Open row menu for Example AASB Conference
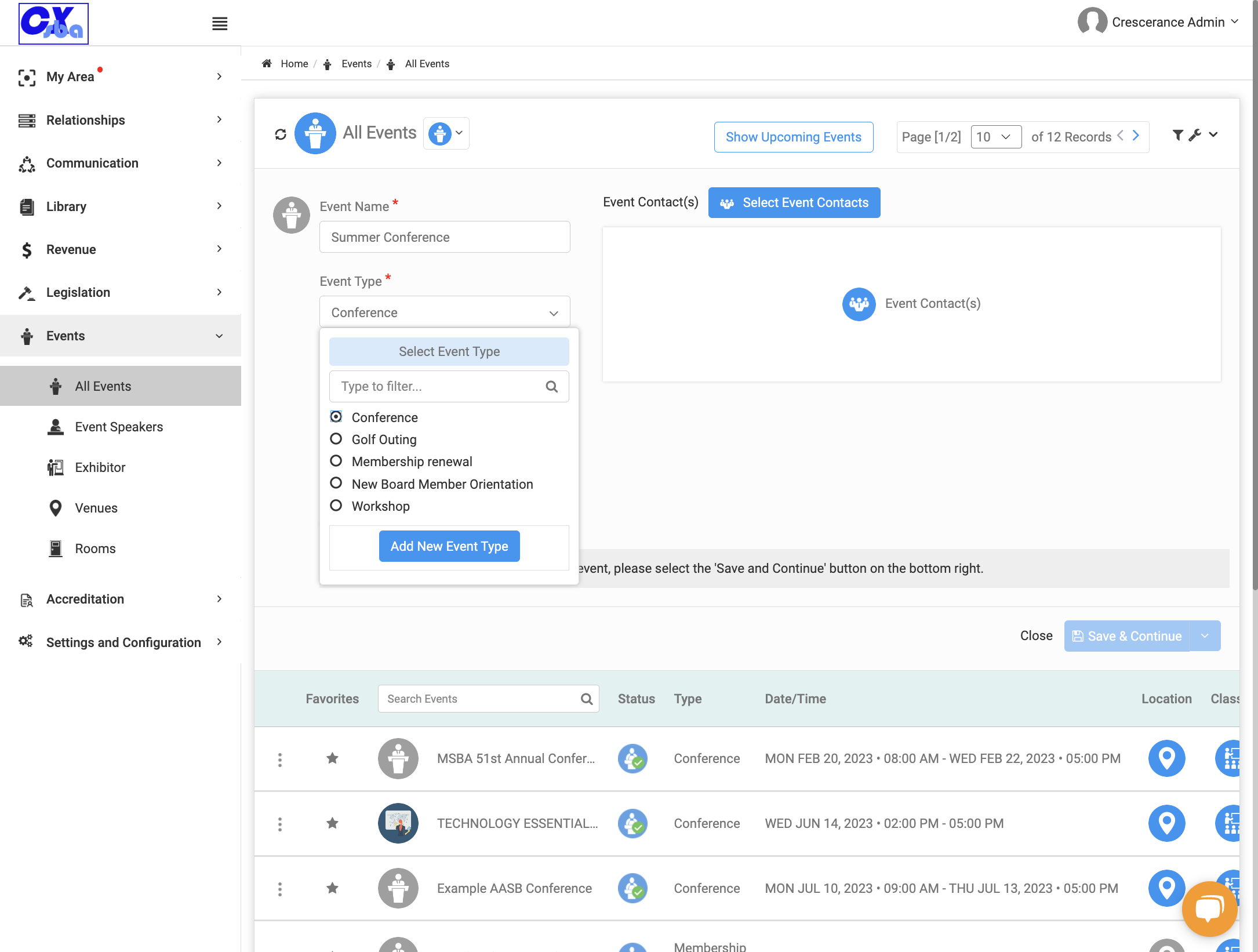The image size is (1258, 952). point(280,889)
